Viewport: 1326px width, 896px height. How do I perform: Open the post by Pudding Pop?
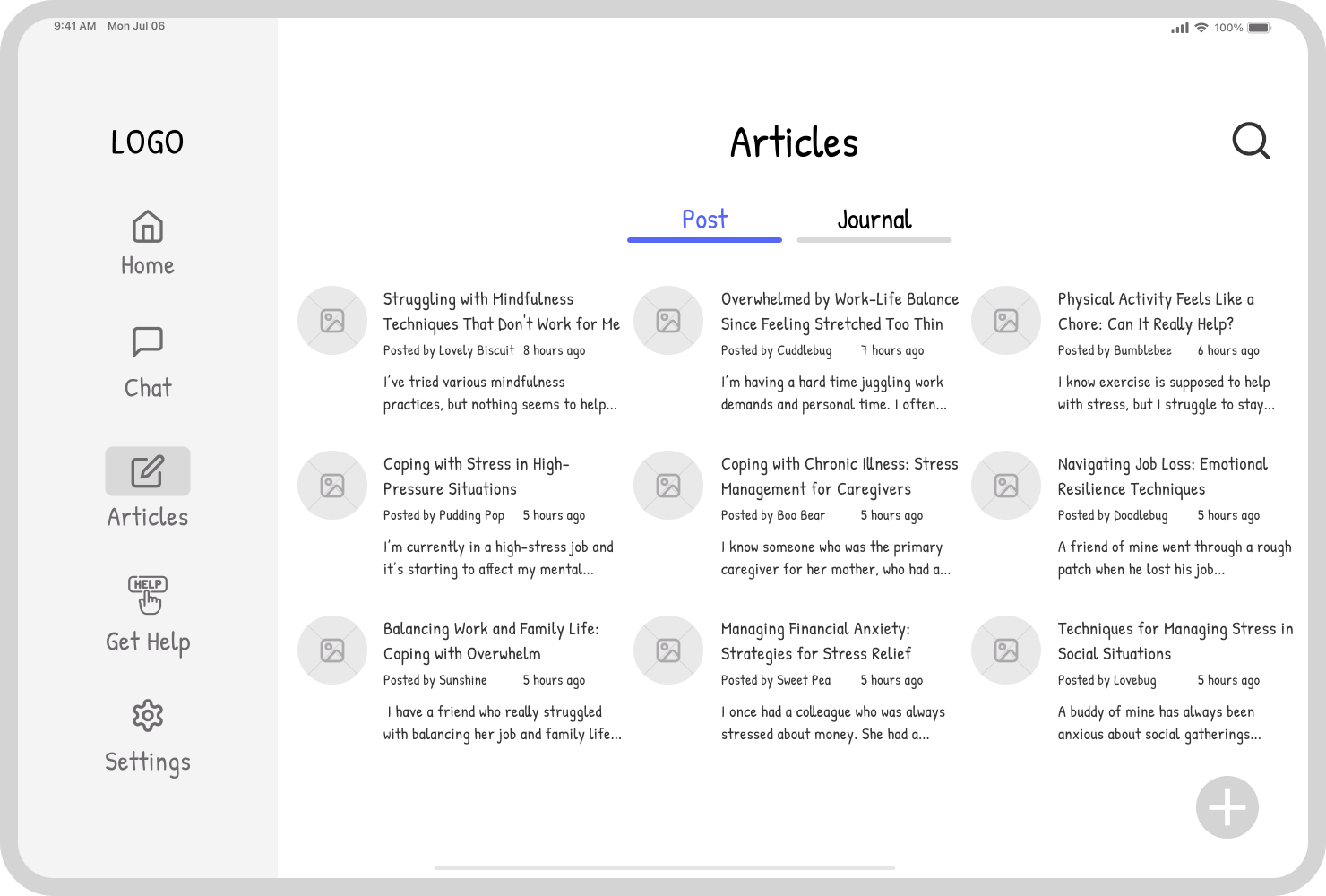(477, 476)
